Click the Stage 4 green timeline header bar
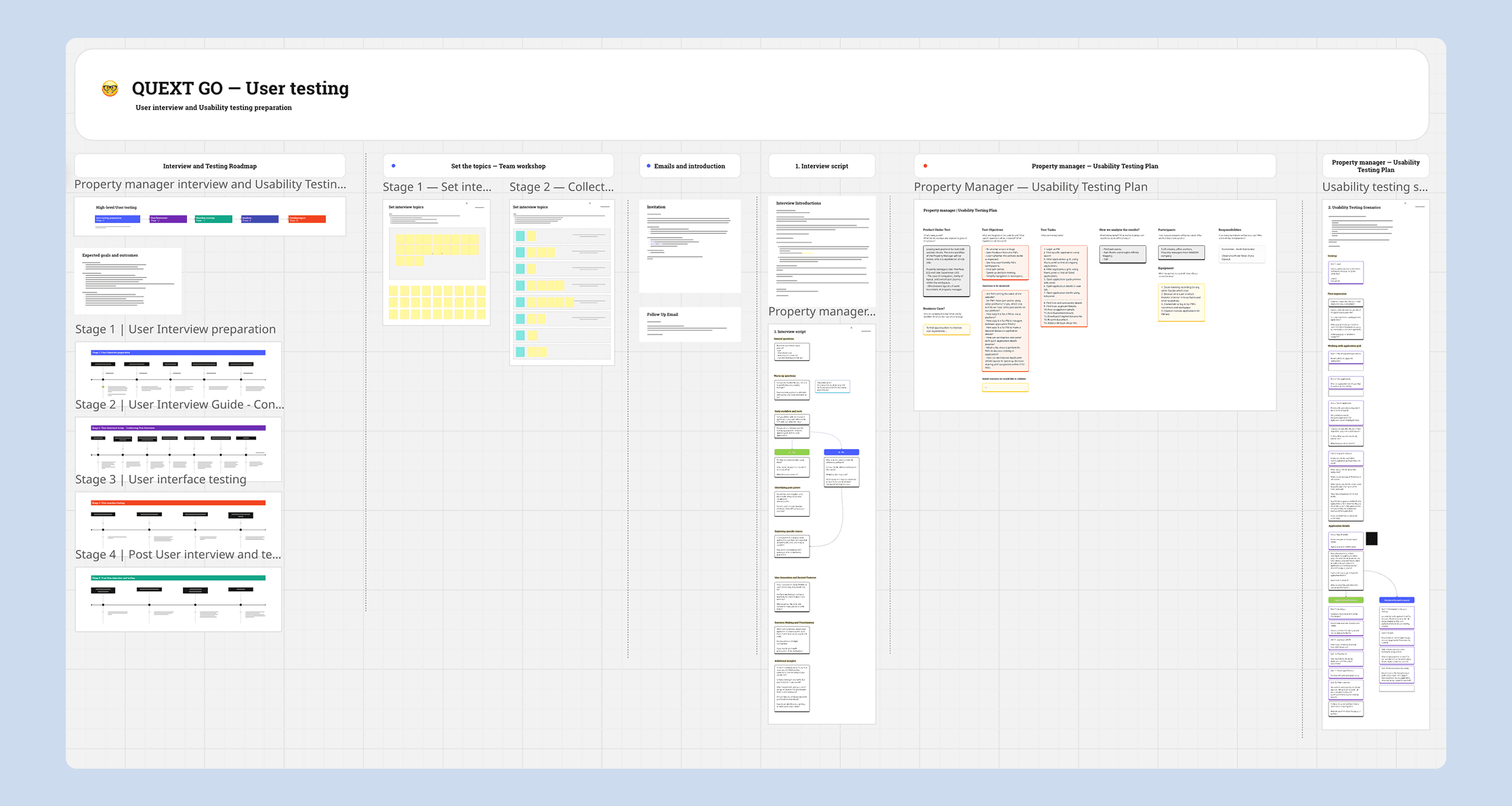 178,578
